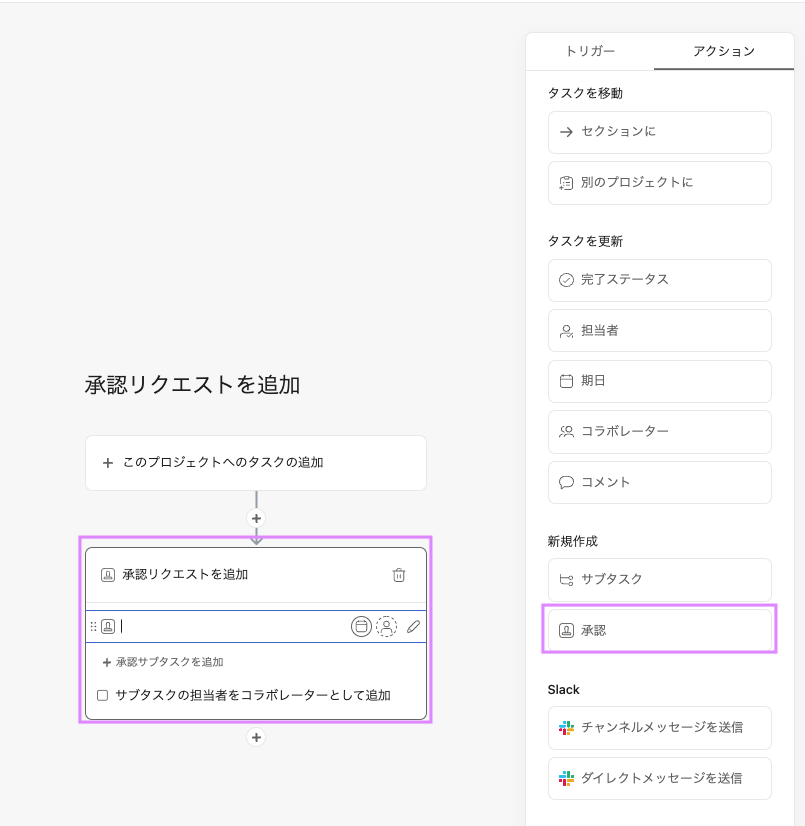The width and height of the screenshot is (805, 826).
Task: Click the plus node between the workflow steps
Action: 256,518
